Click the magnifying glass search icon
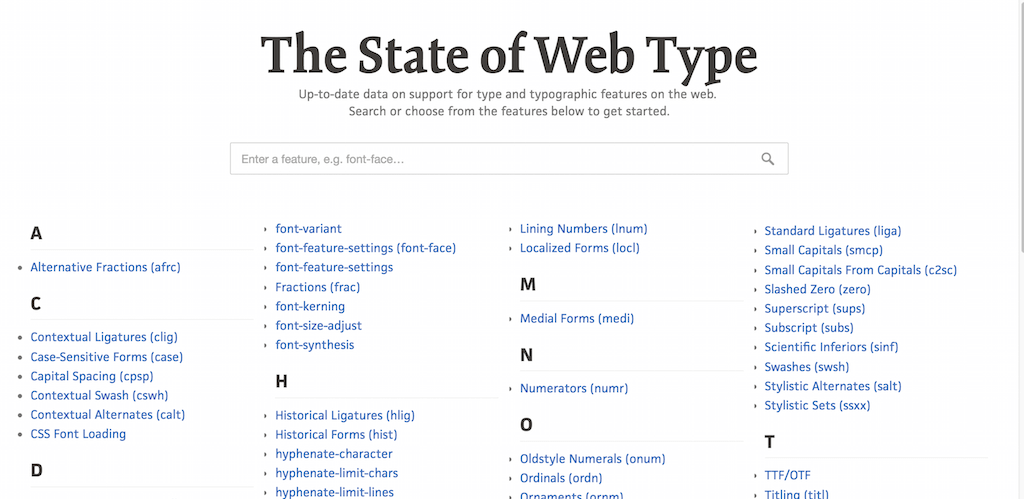 (767, 159)
